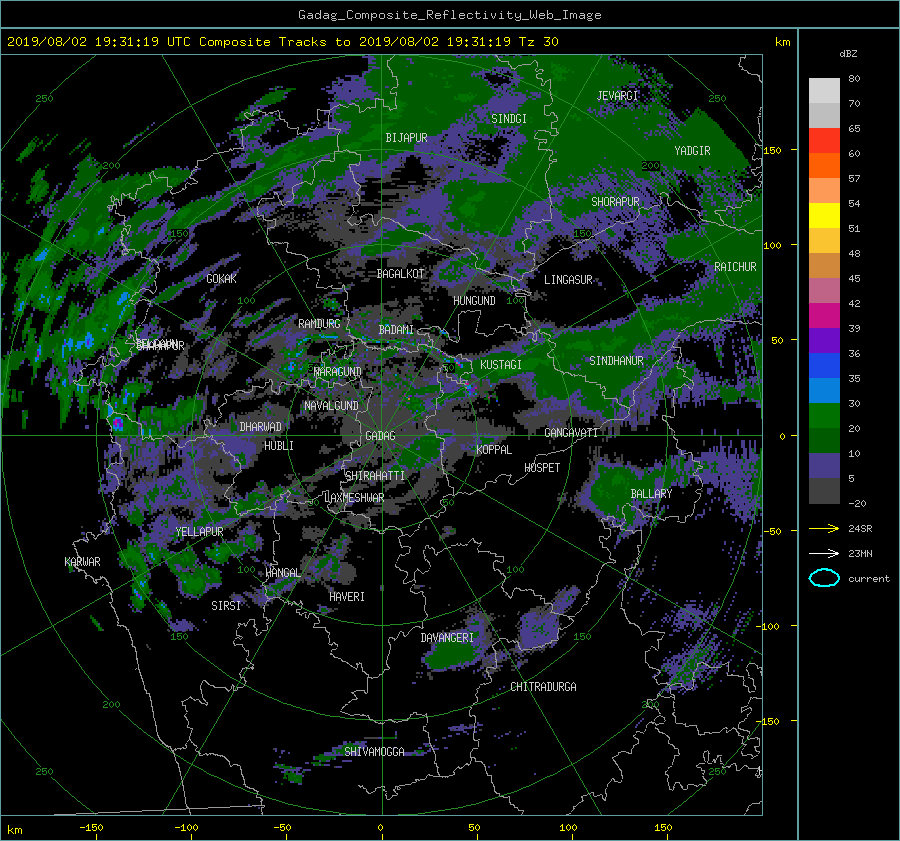This screenshot has height=841, width=900.
Task: Click the BADAMI city label
Action: click(396, 330)
